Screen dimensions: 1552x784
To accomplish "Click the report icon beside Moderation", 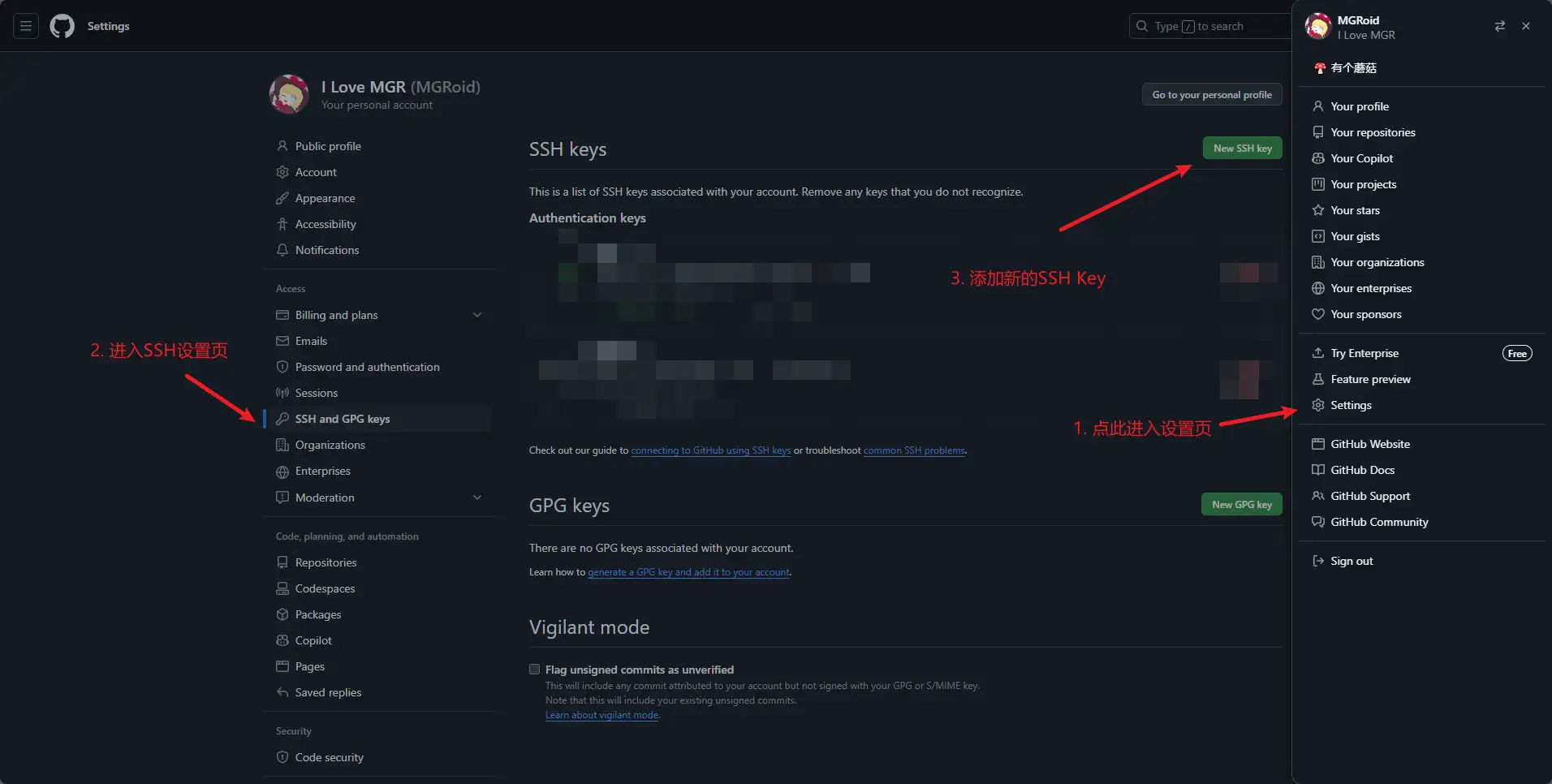I will point(282,498).
